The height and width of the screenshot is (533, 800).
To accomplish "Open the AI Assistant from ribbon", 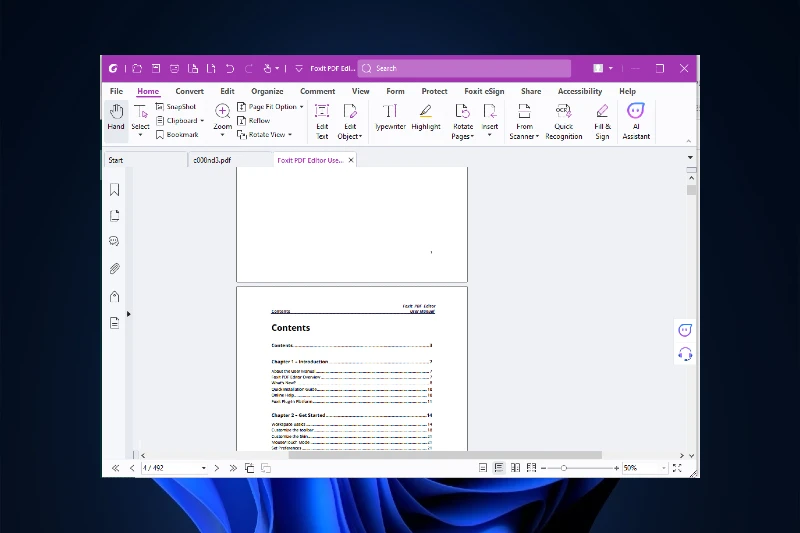I will [x=636, y=121].
